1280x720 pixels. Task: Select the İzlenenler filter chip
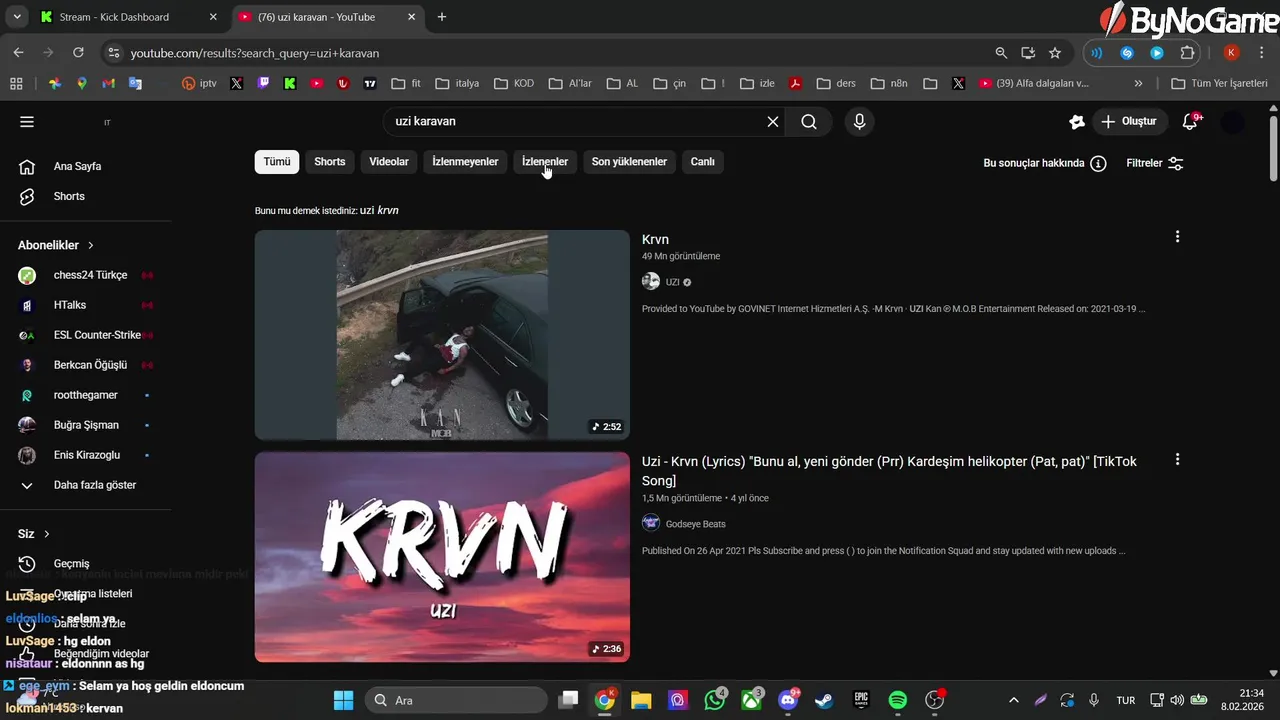click(x=545, y=162)
